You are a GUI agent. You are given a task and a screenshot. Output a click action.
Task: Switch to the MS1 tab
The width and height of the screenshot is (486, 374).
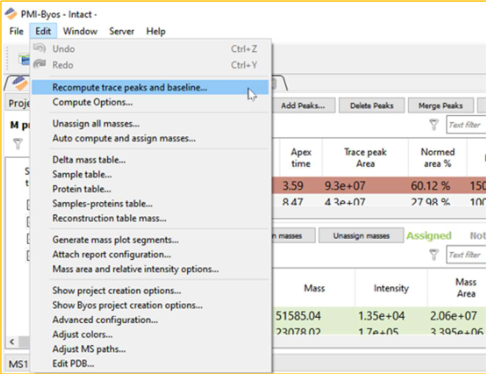18,364
